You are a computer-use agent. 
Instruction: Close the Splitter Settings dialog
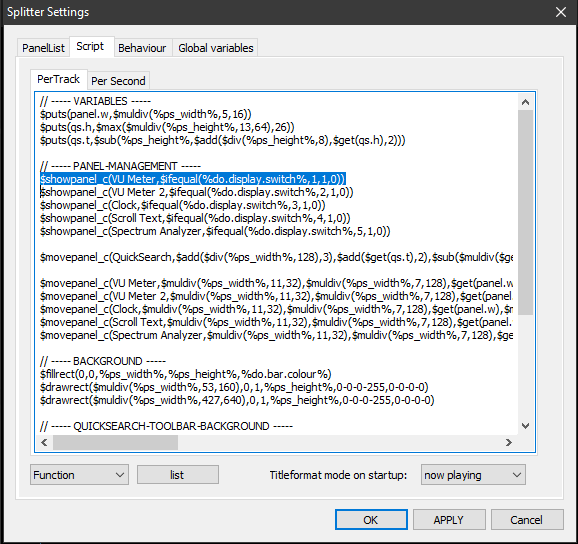click(561, 12)
